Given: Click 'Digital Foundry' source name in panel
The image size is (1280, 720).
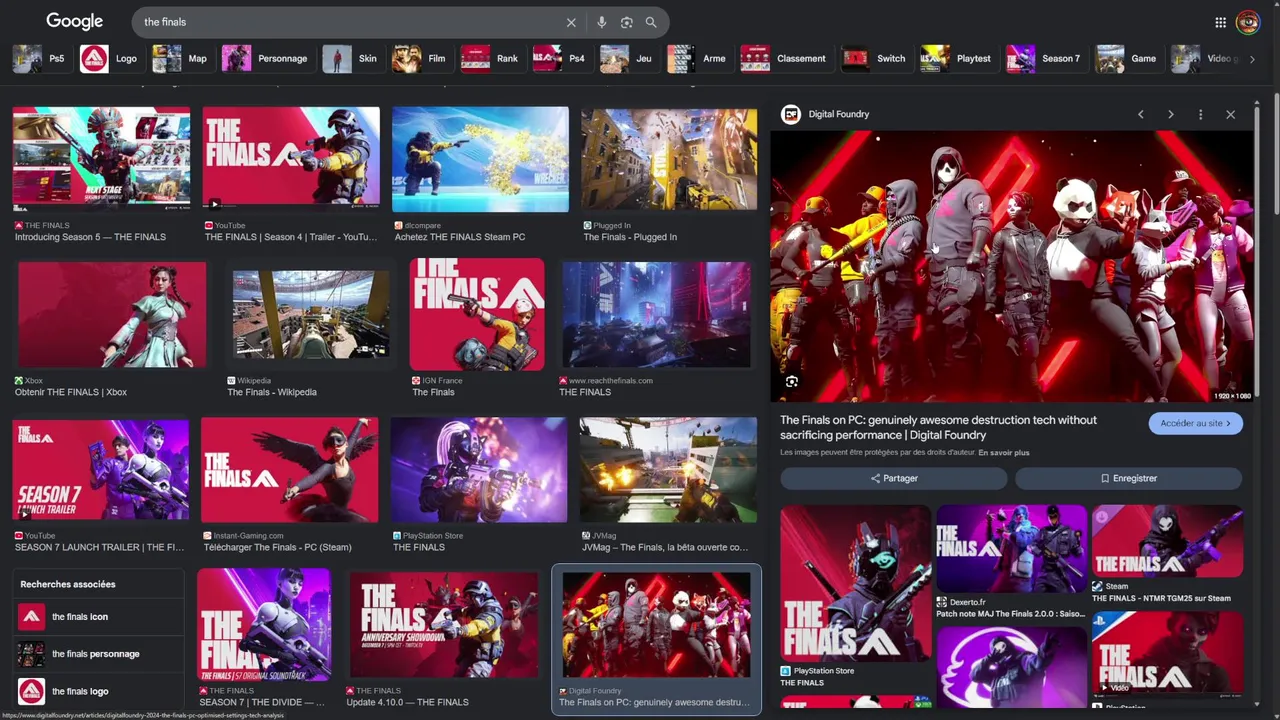Looking at the screenshot, I should pos(839,114).
